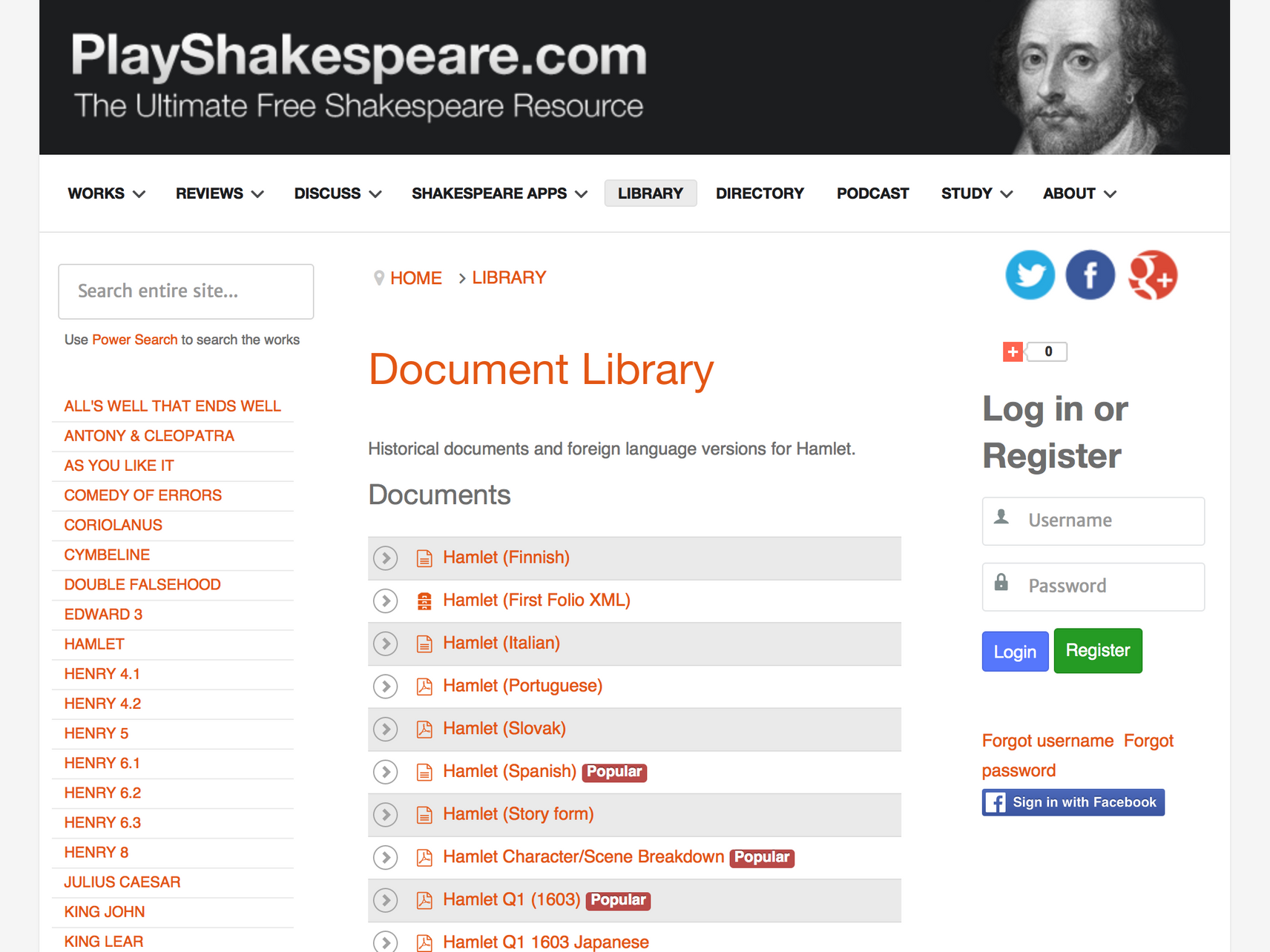Open the Facebook social icon
Screen dimensions: 1270x952
[1090, 275]
